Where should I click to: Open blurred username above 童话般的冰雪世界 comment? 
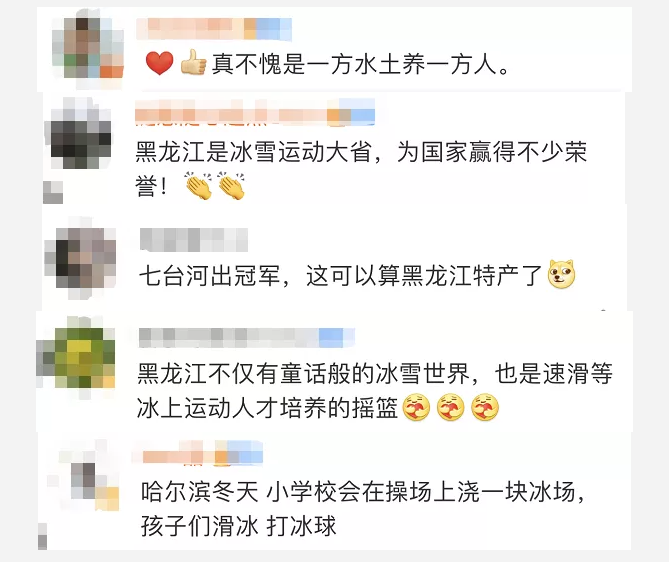247,338
